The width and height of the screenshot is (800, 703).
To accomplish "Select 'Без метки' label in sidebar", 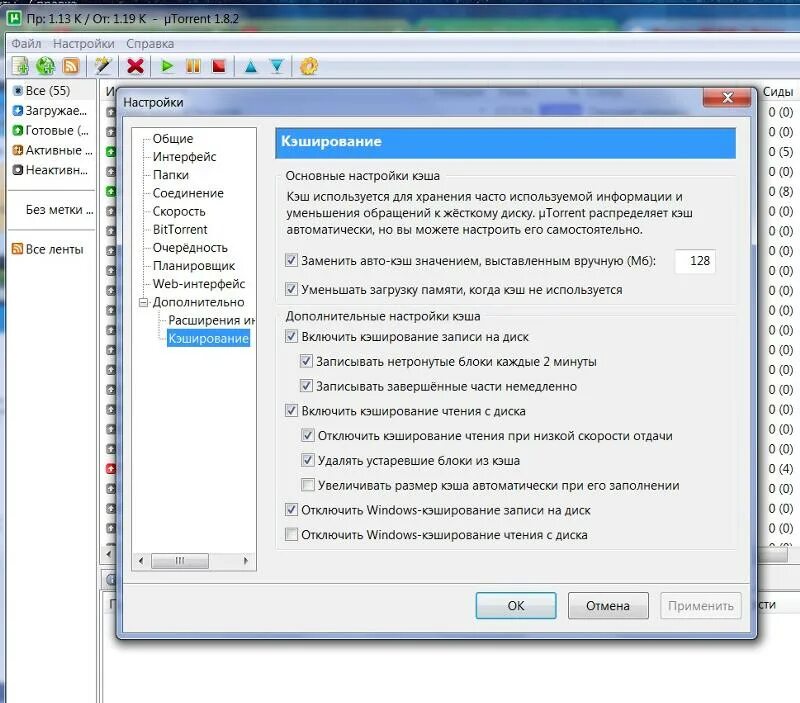I will pyautogui.click(x=60, y=210).
